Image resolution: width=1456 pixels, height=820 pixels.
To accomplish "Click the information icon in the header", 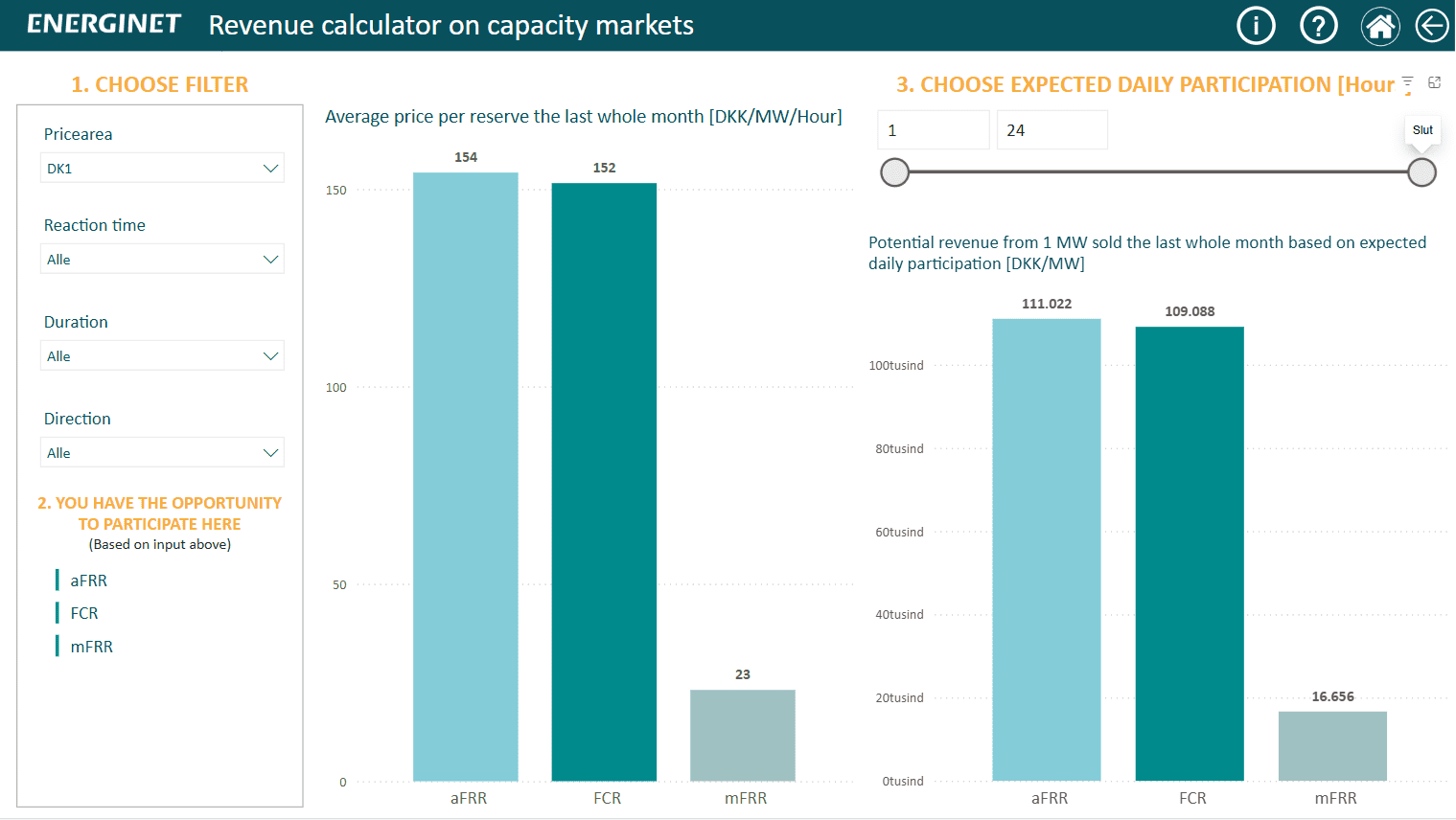I will pos(1256,26).
